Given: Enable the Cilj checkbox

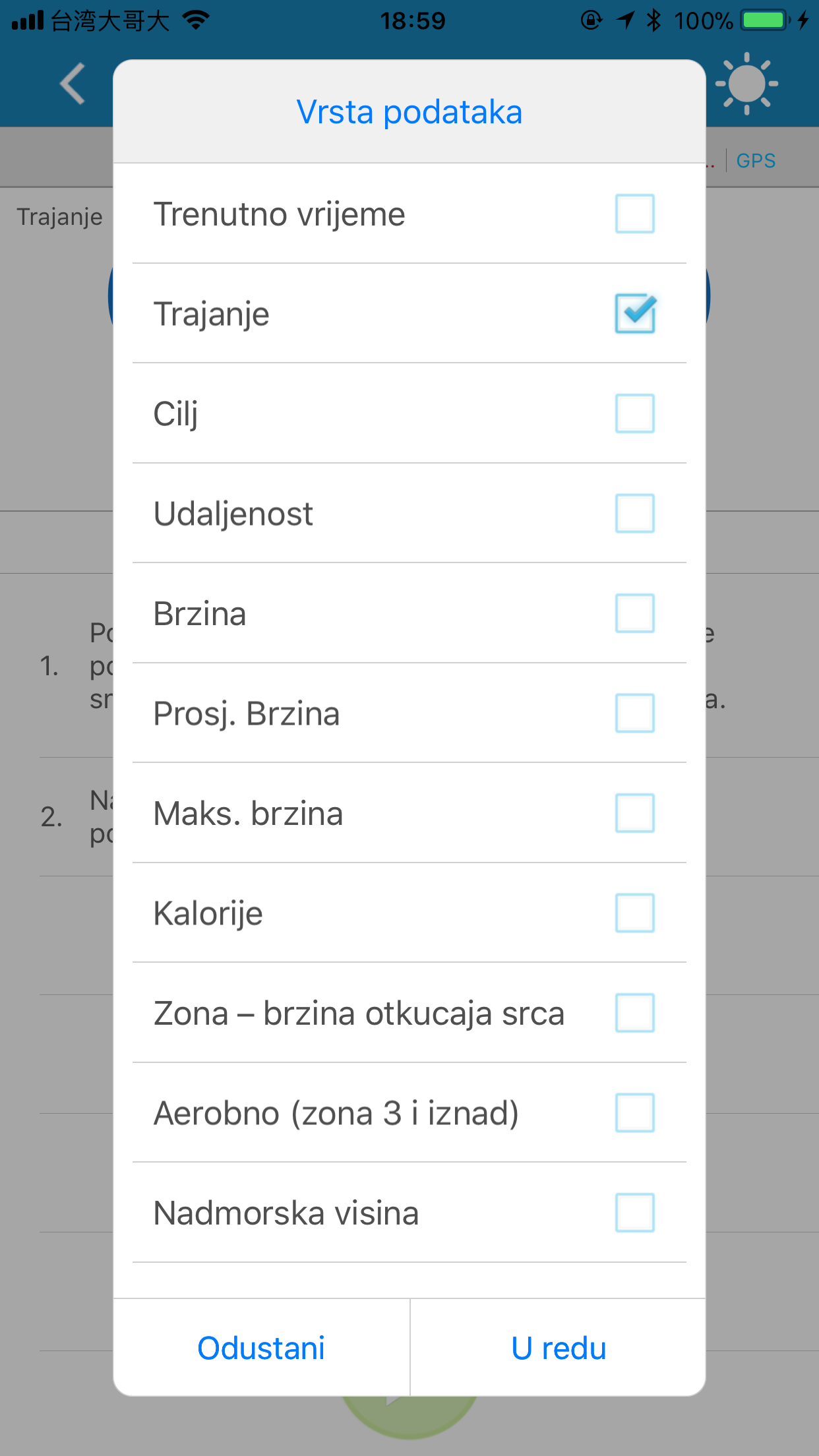Looking at the screenshot, I should [x=634, y=413].
